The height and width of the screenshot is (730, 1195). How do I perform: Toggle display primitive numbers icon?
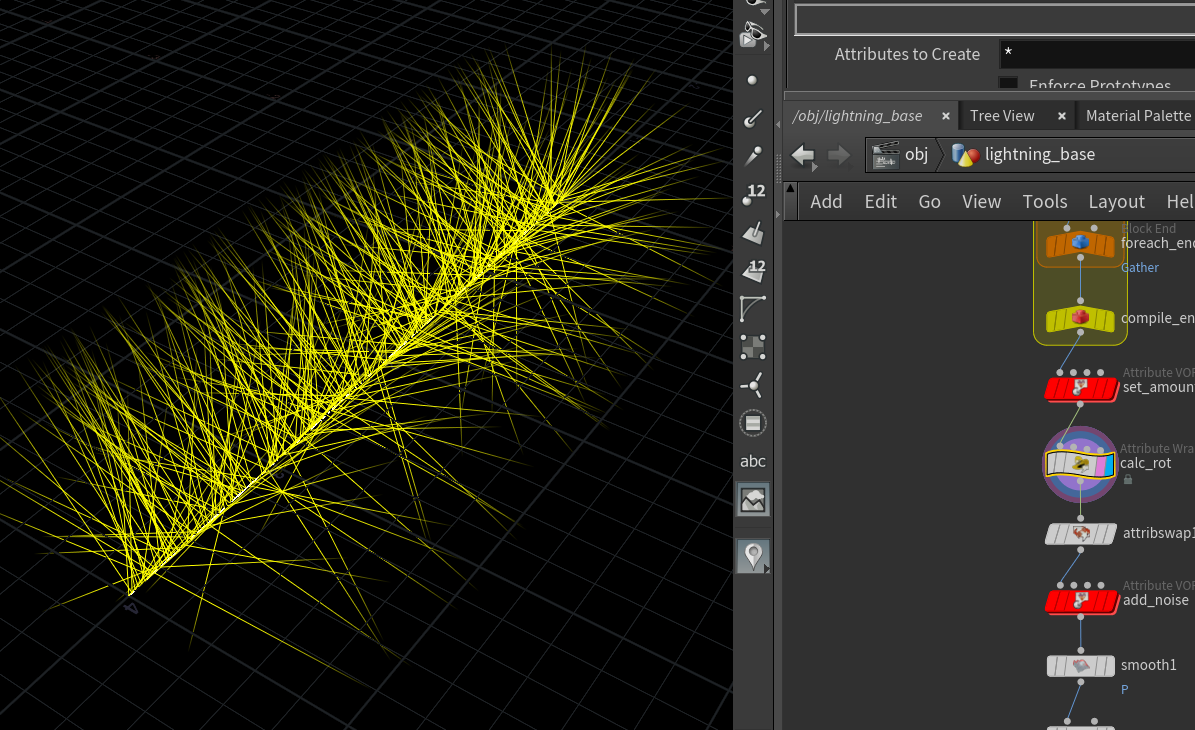tap(752, 271)
